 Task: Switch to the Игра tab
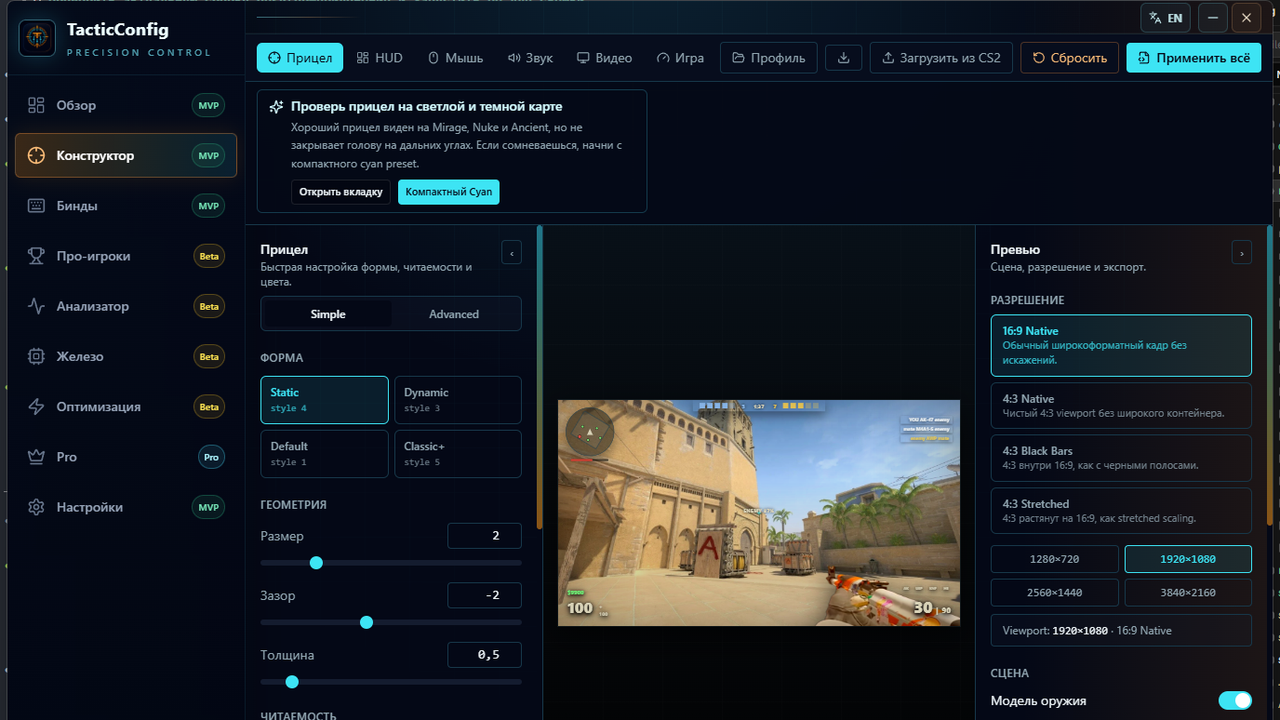[680, 58]
